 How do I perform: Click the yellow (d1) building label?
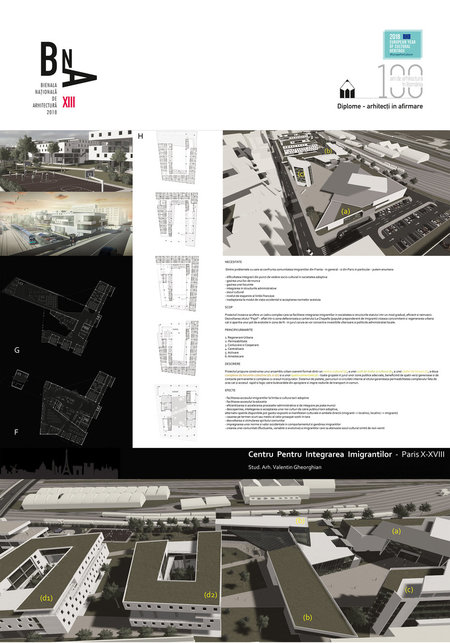click(46, 598)
